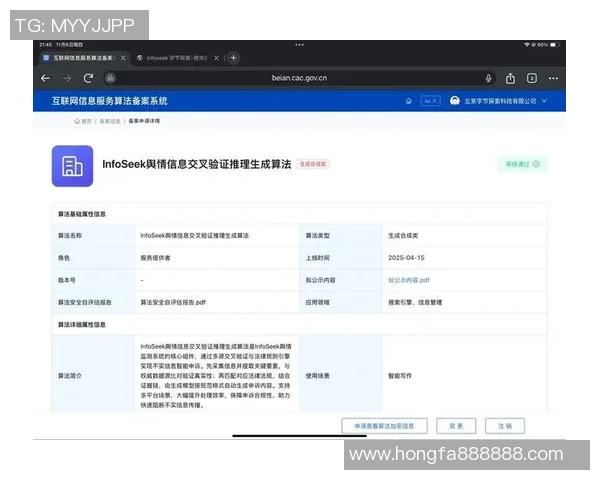Click the 服务提供者 role value
The height and width of the screenshot is (480, 600).
[155, 258]
